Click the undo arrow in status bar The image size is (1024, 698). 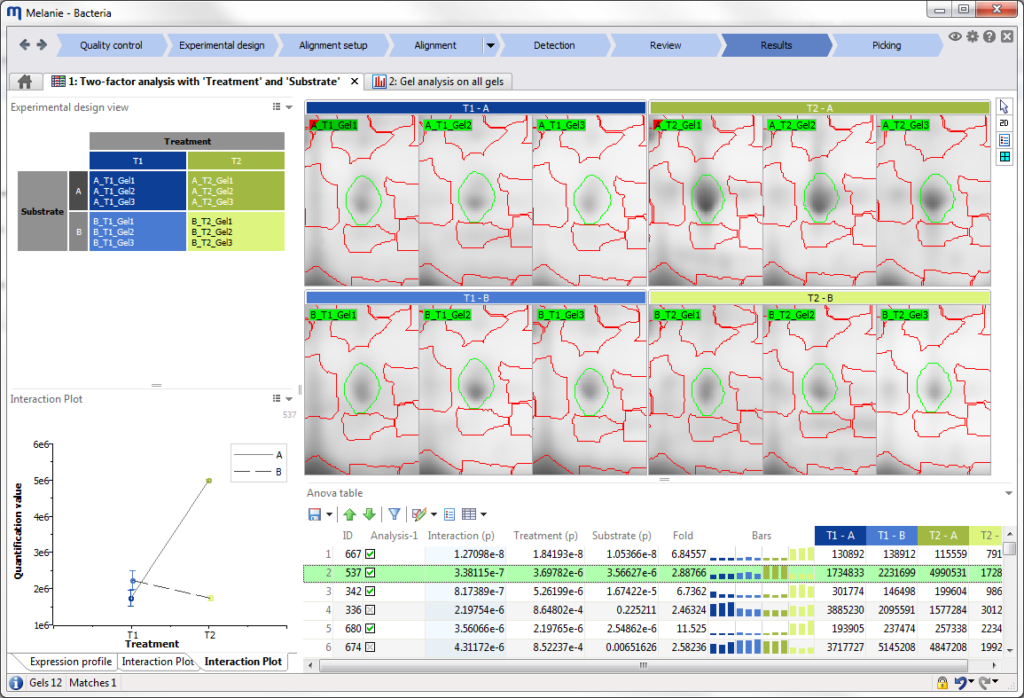pyautogui.click(x=959, y=683)
